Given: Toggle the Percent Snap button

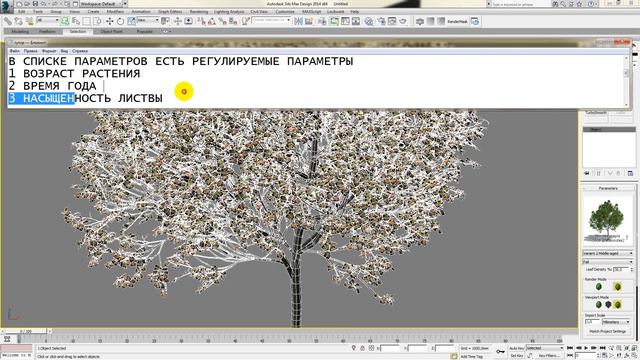Looking at the screenshot, I should (222, 21).
